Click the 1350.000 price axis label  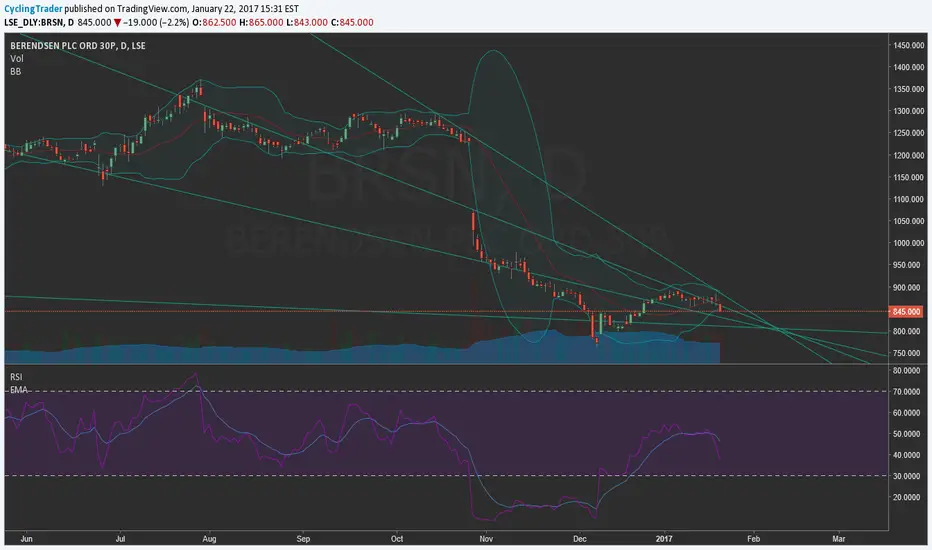click(909, 89)
